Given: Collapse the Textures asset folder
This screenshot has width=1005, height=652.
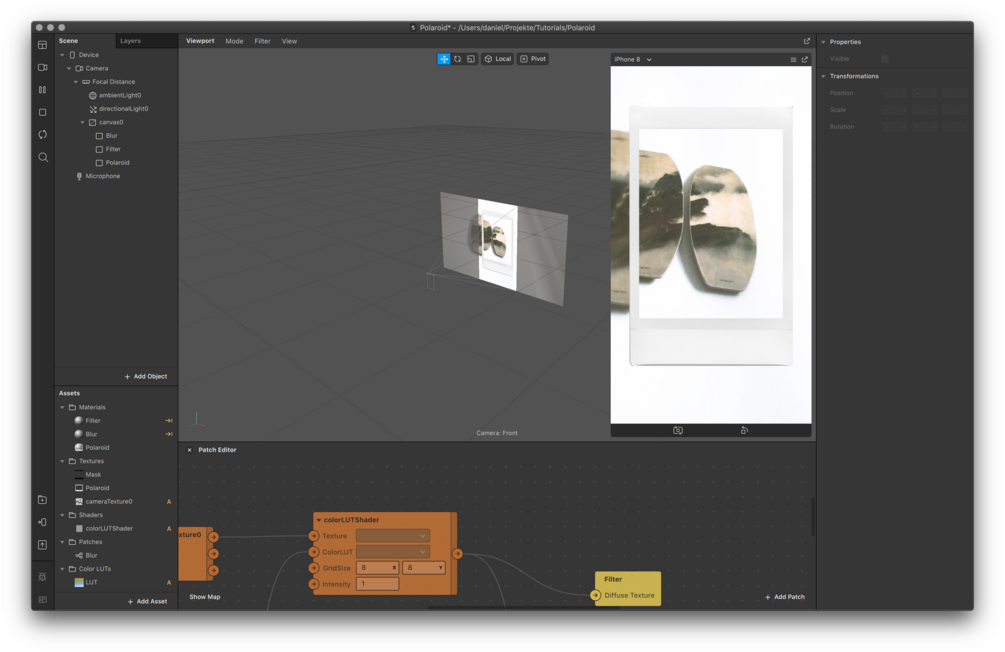Looking at the screenshot, I should (62, 462).
